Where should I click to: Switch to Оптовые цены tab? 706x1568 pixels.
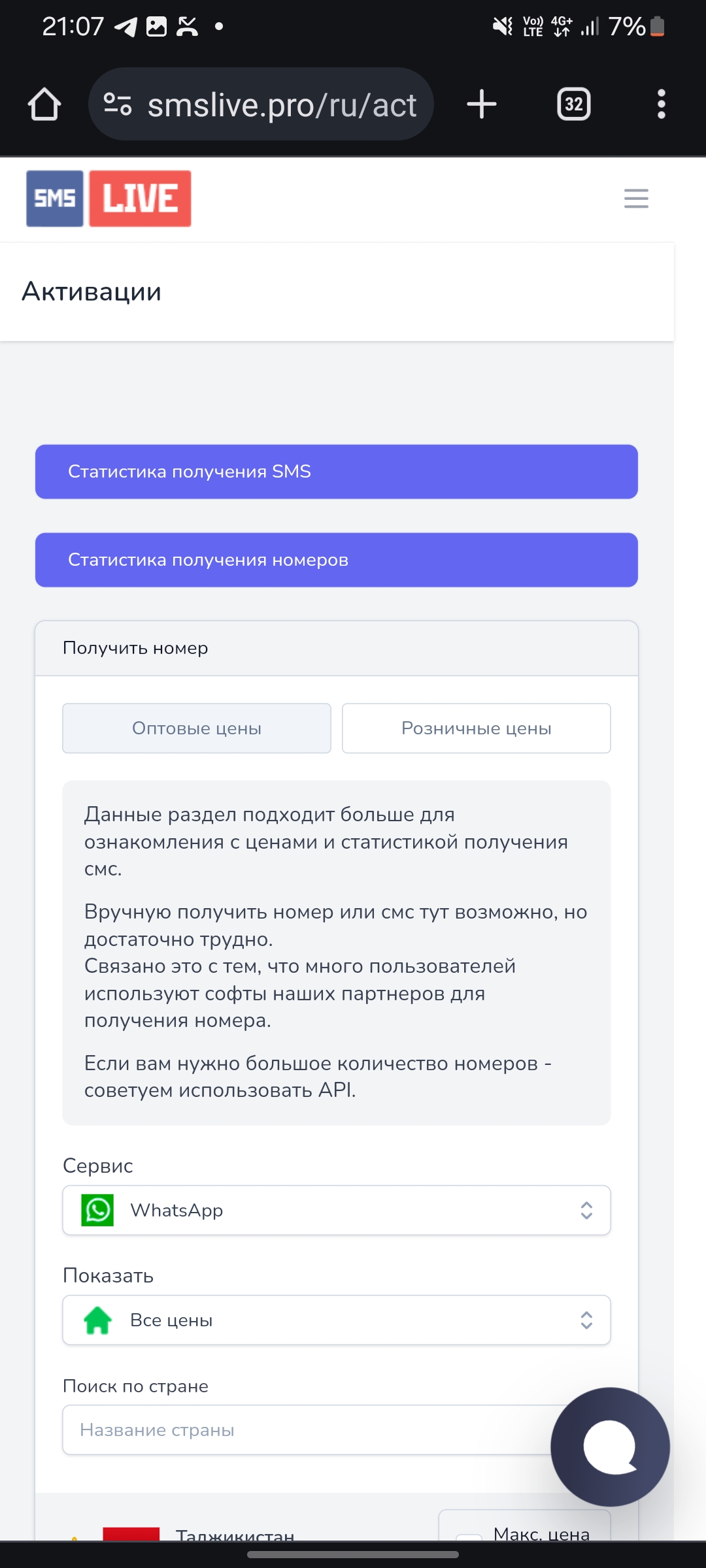click(x=197, y=728)
